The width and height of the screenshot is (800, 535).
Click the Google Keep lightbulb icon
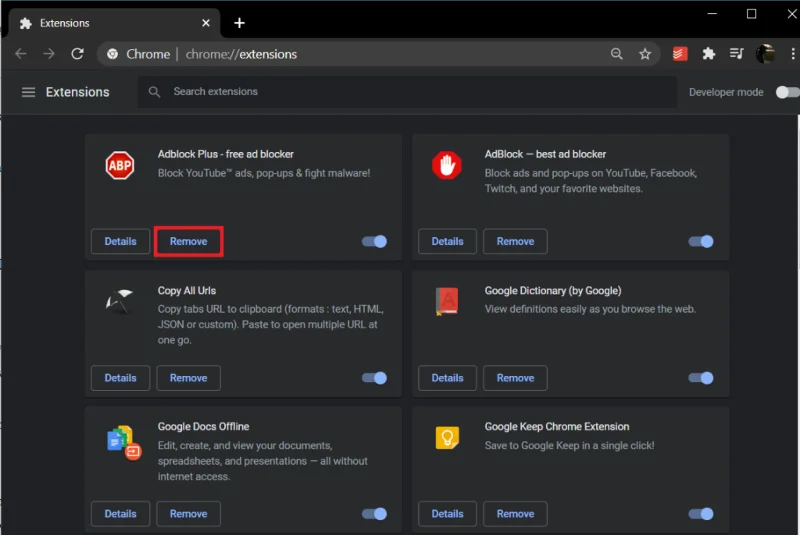click(x=447, y=438)
